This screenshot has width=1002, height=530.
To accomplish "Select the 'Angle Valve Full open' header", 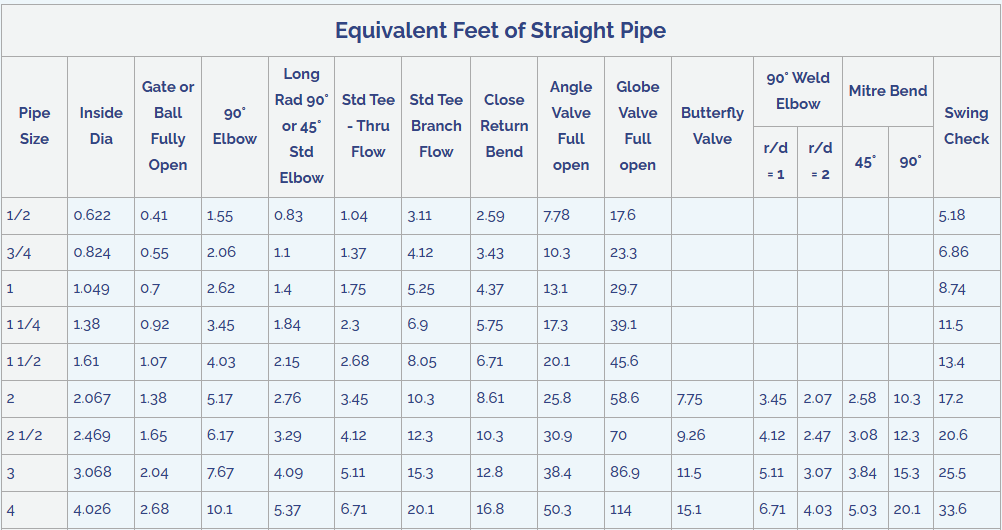I will (x=571, y=126).
